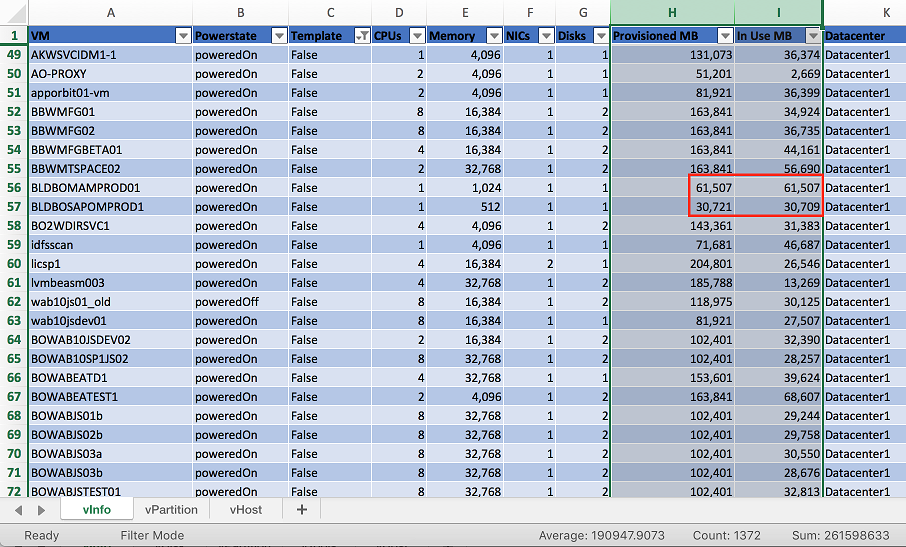Viewport: 906px width, 547px height.
Task: Open the Powerstate column filter dropdown
Action: (279, 36)
